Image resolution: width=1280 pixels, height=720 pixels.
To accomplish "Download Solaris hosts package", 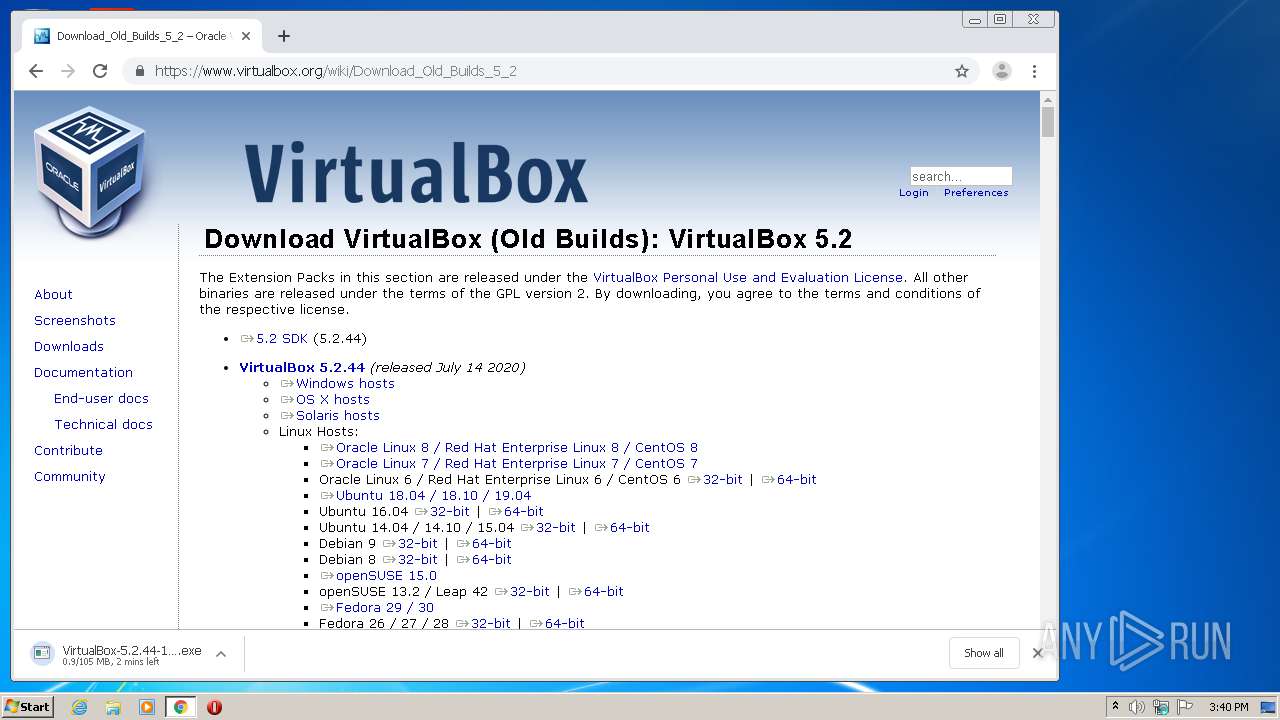I will click(330, 415).
